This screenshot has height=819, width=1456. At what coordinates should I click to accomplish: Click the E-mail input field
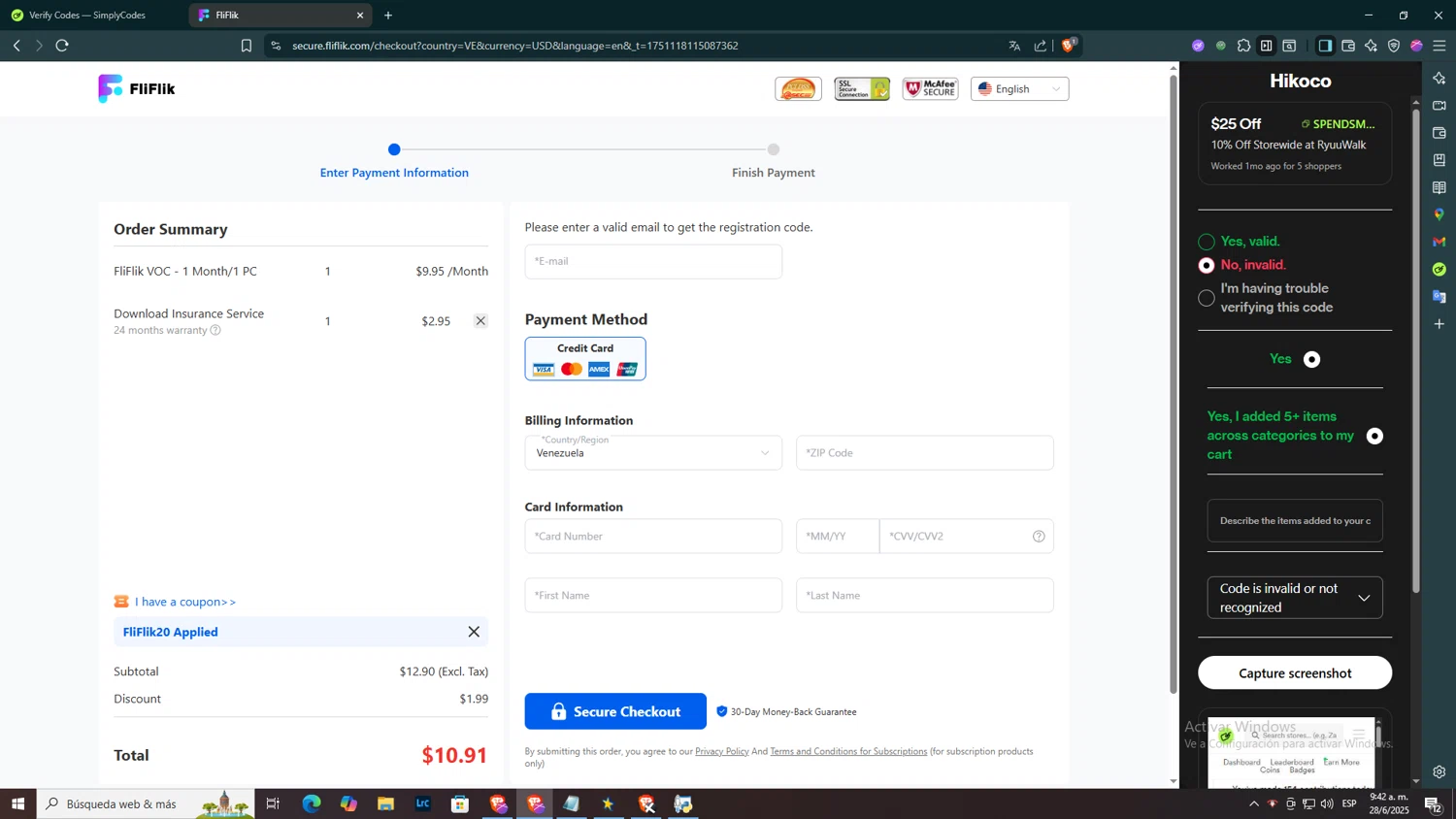pyautogui.click(x=653, y=262)
